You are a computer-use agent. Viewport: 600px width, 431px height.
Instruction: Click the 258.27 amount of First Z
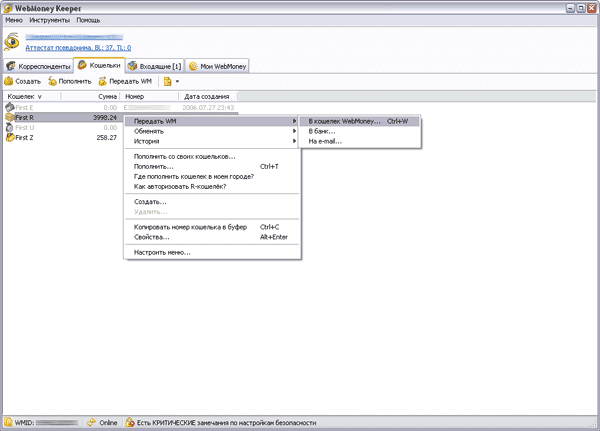click(x=107, y=137)
